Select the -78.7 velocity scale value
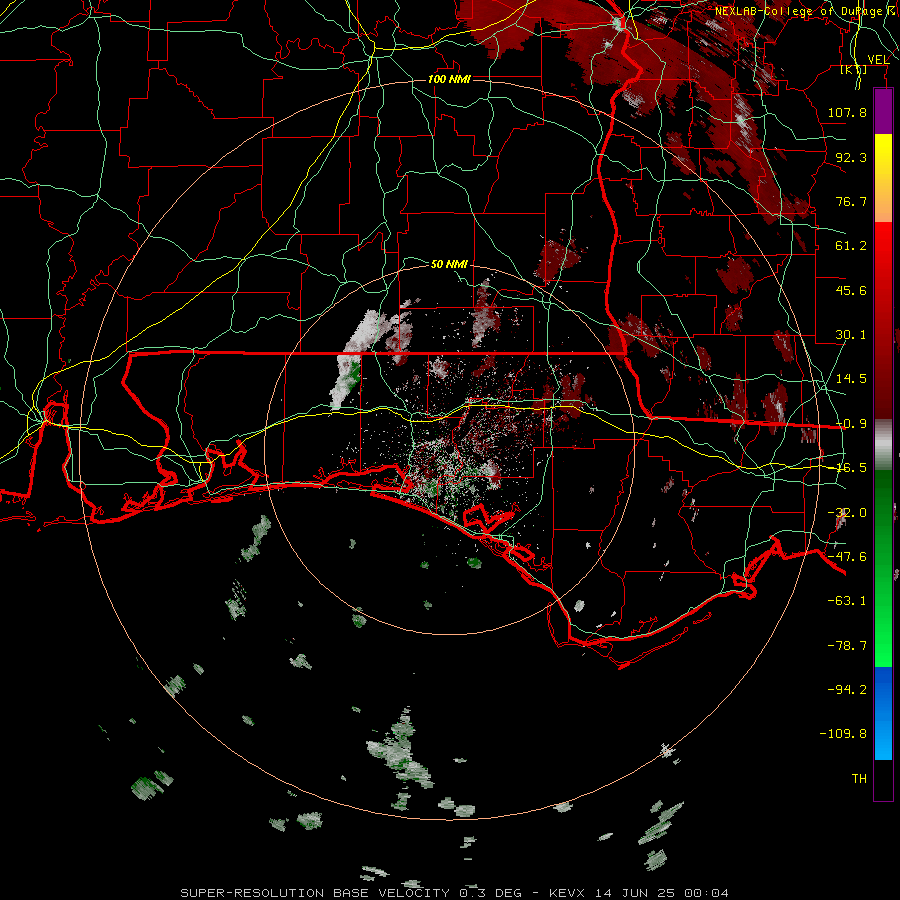The height and width of the screenshot is (900, 900). pos(847,646)
